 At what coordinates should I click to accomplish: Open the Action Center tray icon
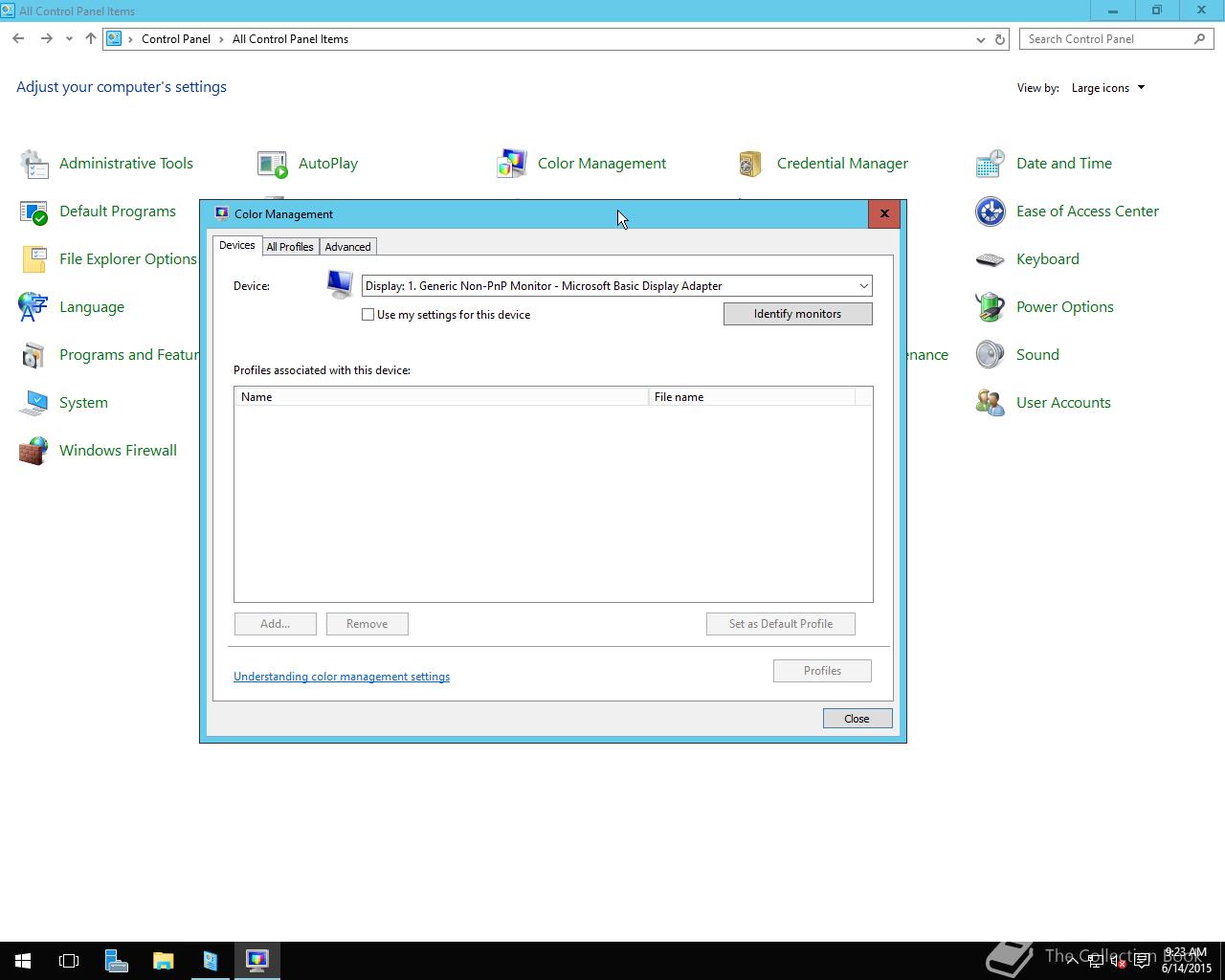(1143, 963)
